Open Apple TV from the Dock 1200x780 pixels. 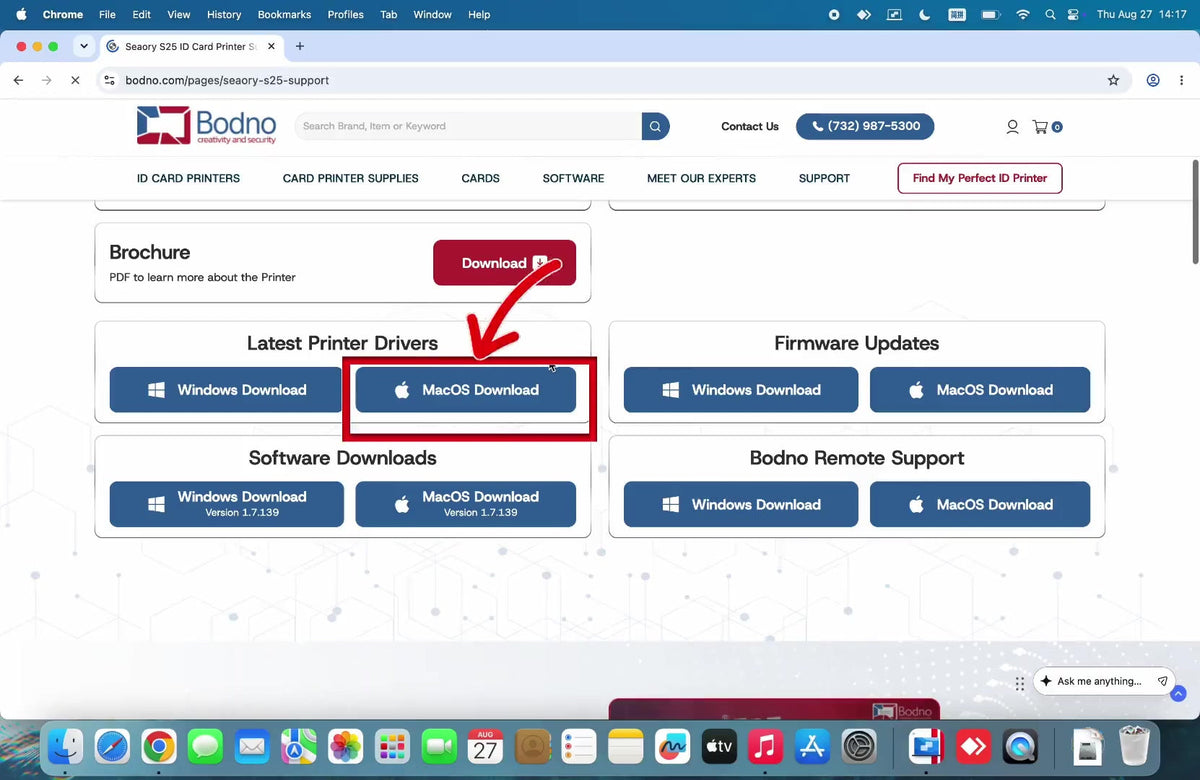(719, 746)
